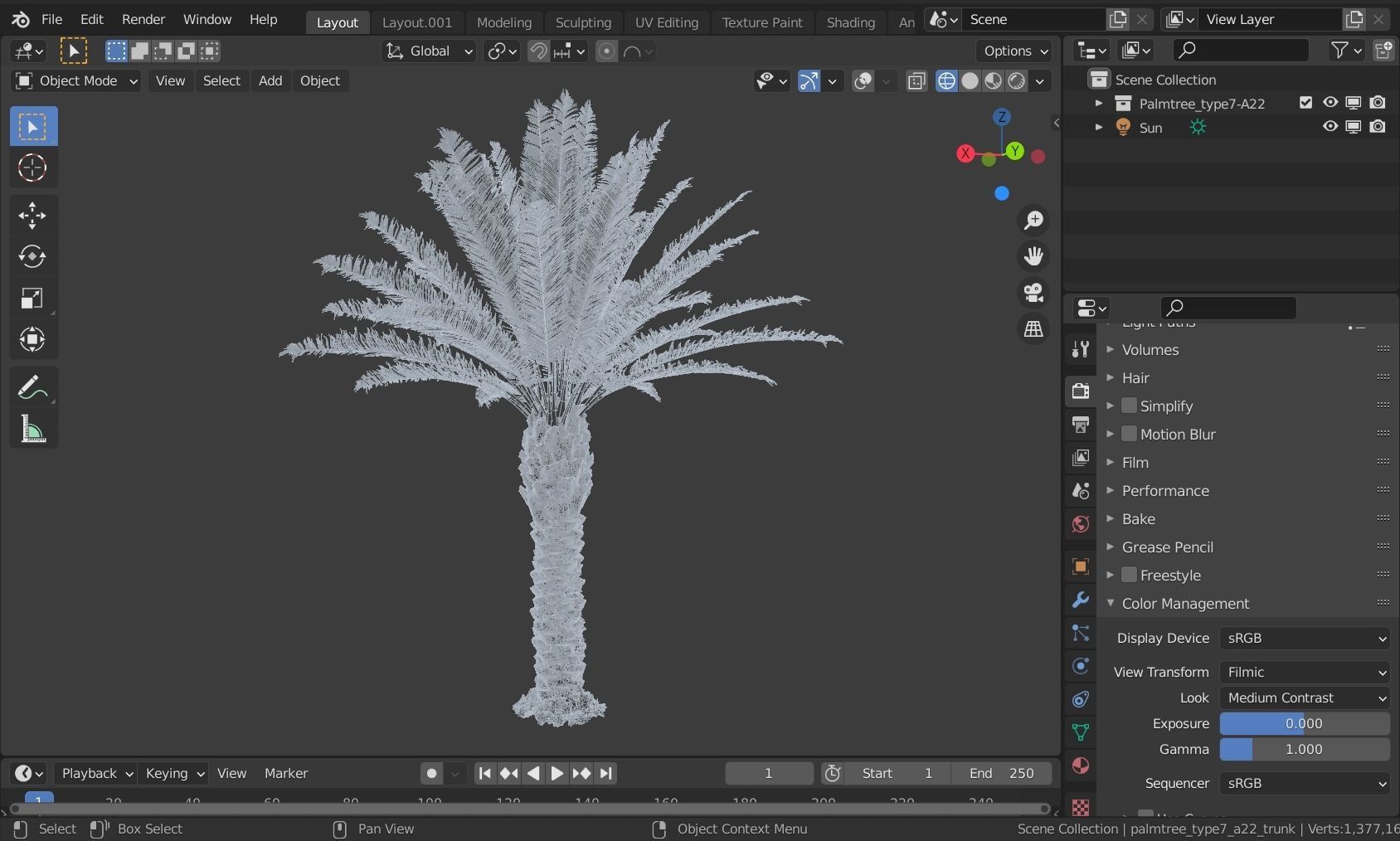Adjust the Exposure slider
1400x841 pixels.
(x=1305, y=723)
